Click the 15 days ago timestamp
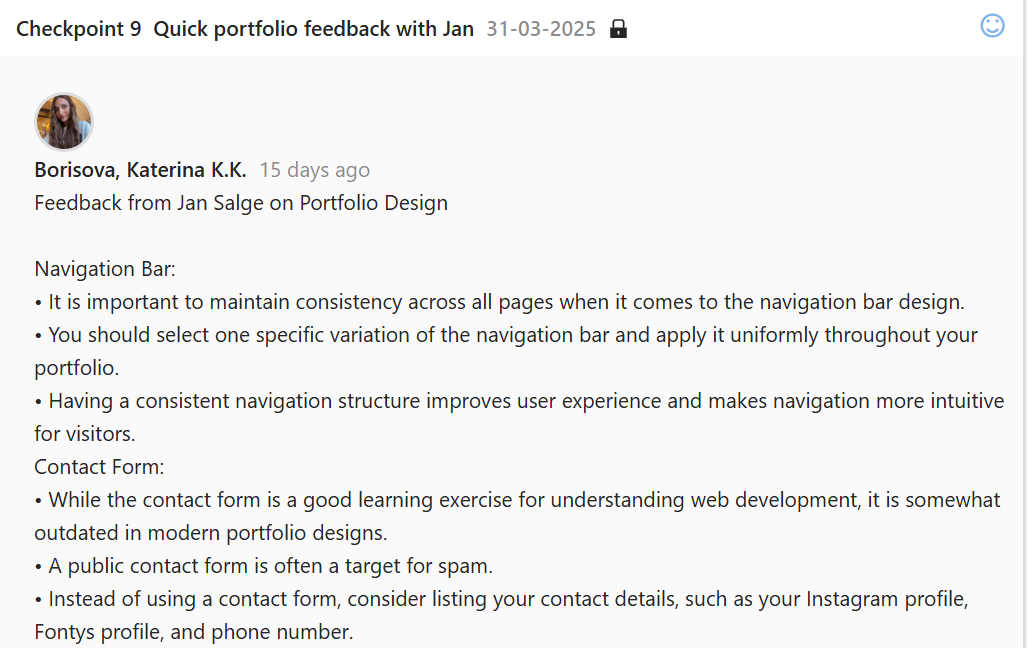This screenshot has height=648, width=1027. click(313, 169)
